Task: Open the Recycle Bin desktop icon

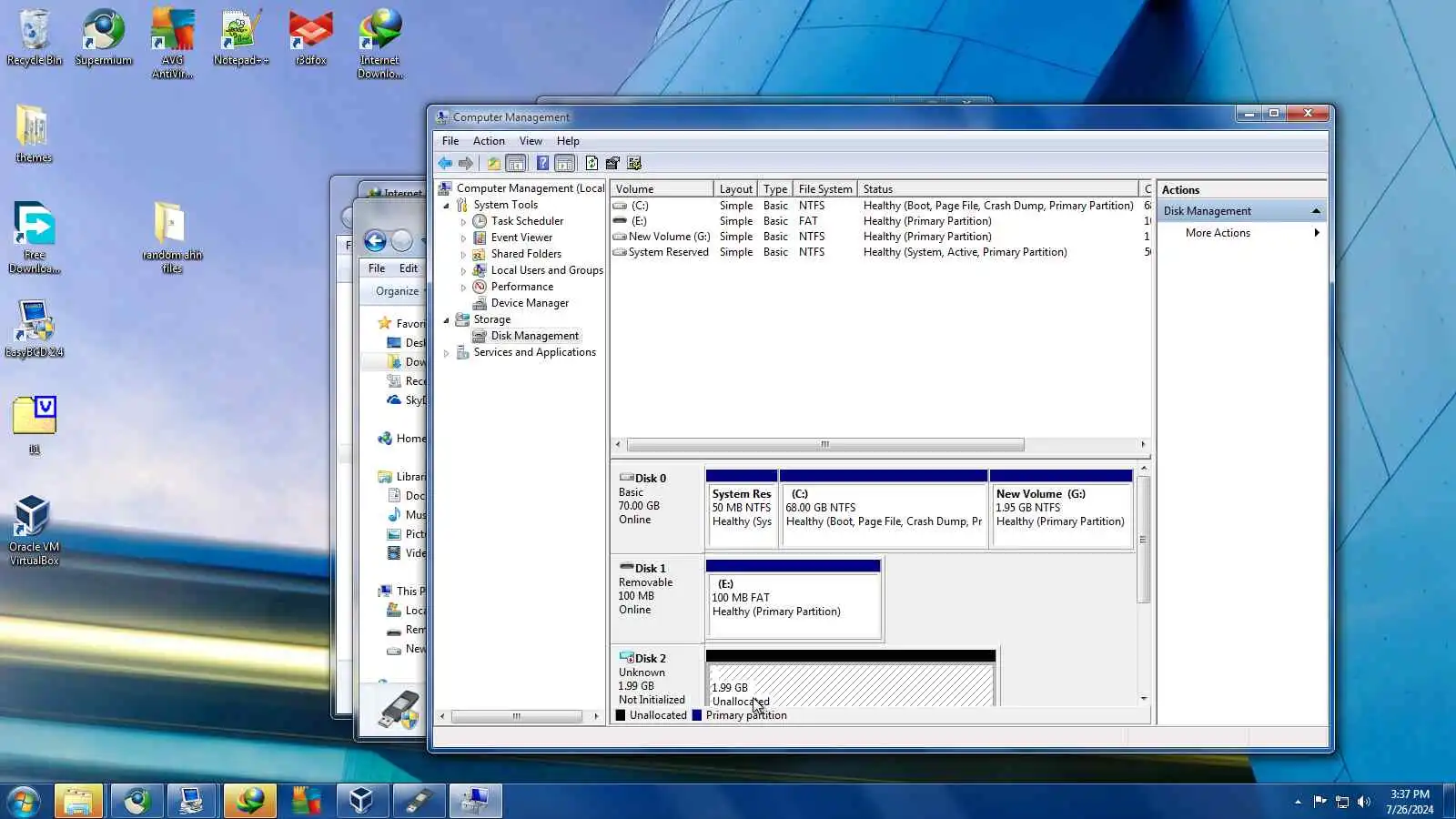Action: 35,38
